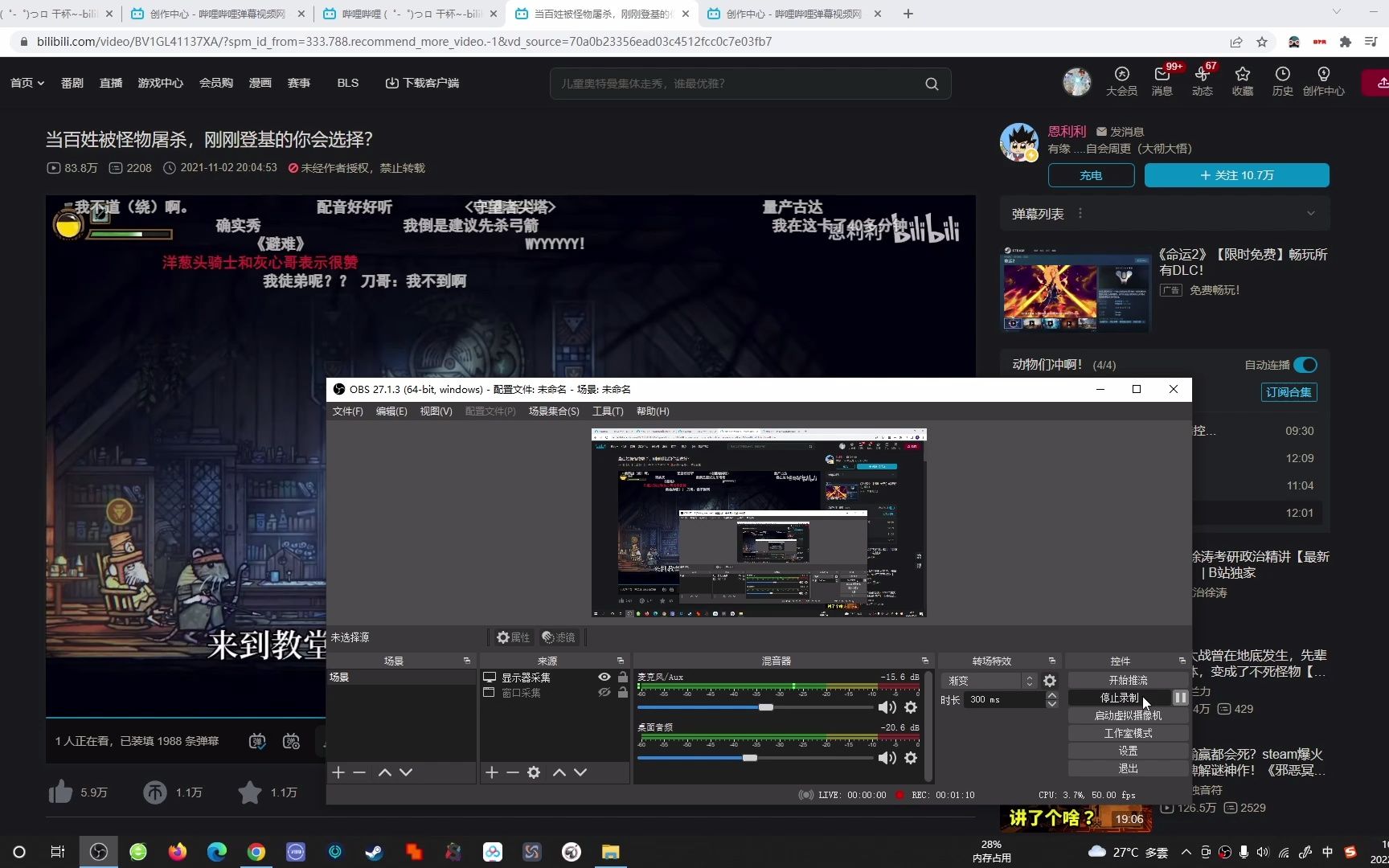Open OBS 帮助(H) menu
This screenshot has width=1389, height=868.
[653, 411]
